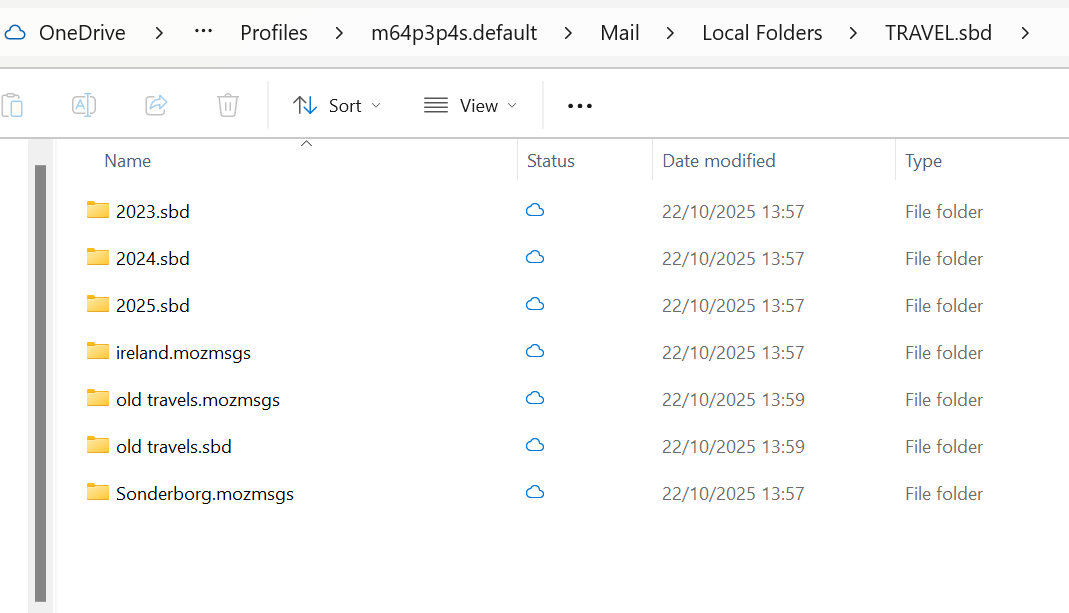
Task: Sort by the Date modified column header
Action: 719,161
